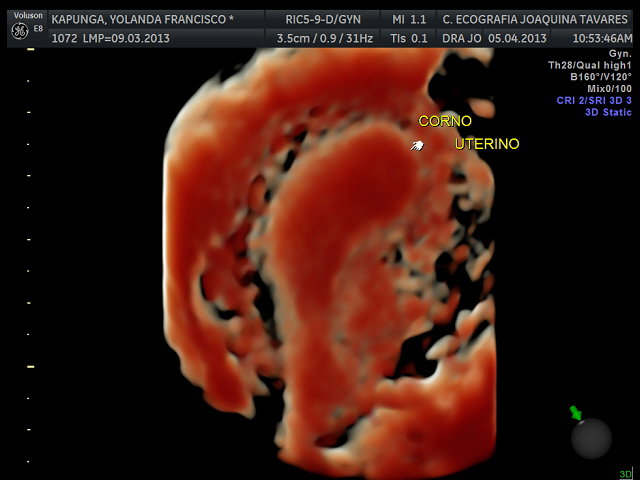Select the UTERINO annotation label

tap(487, 144)
